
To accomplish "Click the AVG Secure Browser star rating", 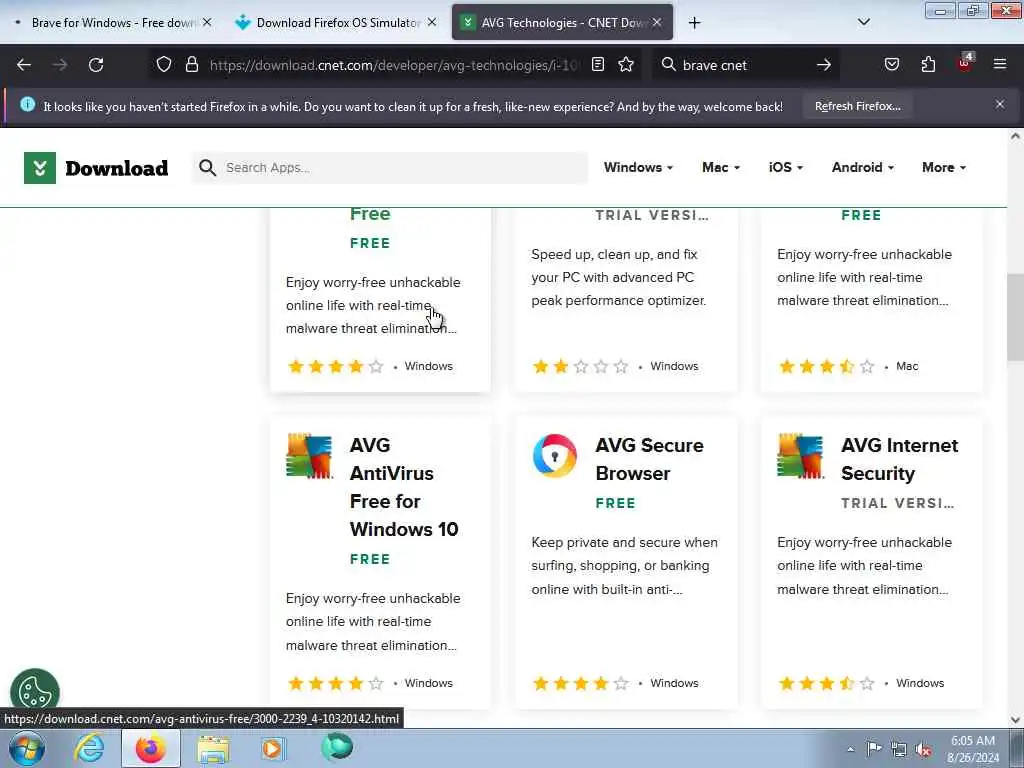I will (x=580, y=683).
